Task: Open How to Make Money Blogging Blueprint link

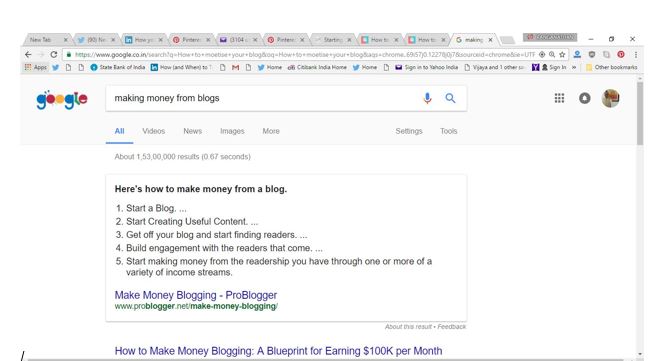Action: coord(278,351)
